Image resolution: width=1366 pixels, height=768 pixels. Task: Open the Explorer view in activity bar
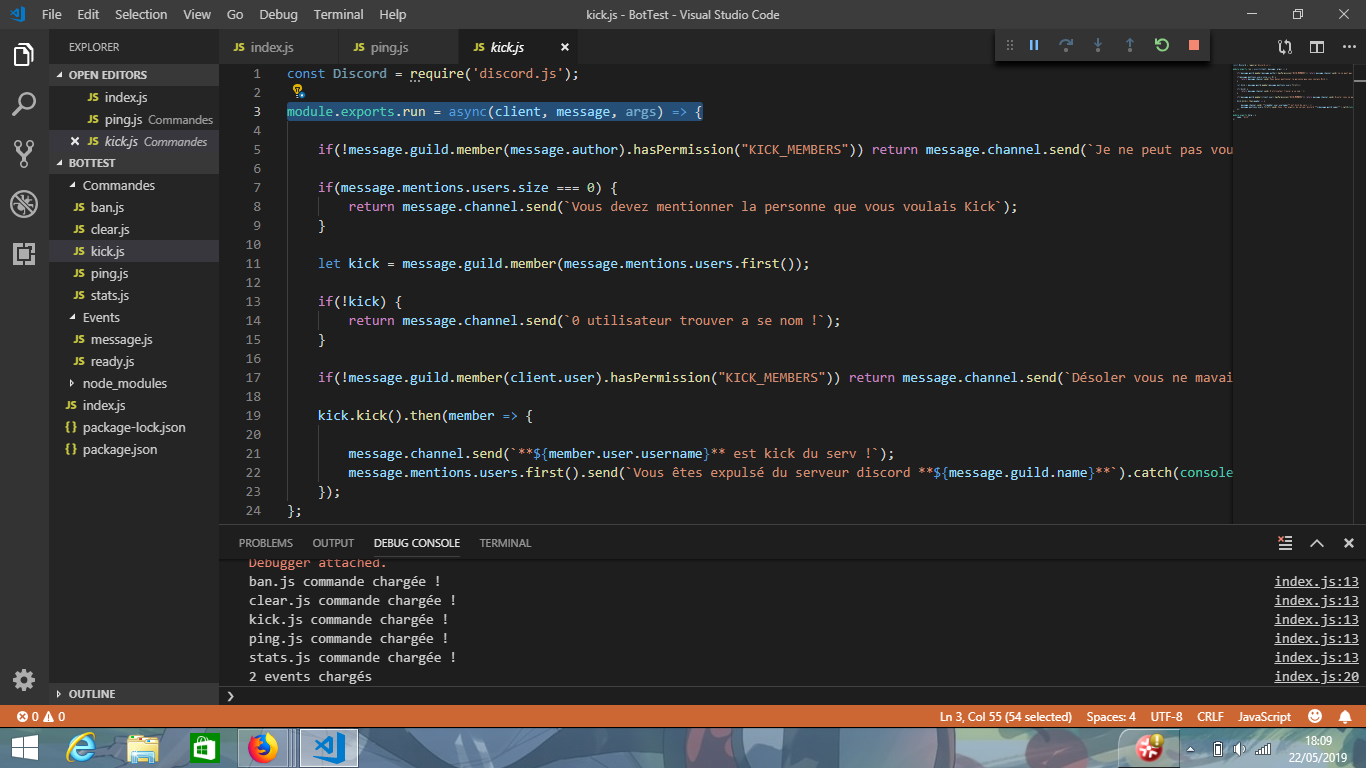point(24,55)
